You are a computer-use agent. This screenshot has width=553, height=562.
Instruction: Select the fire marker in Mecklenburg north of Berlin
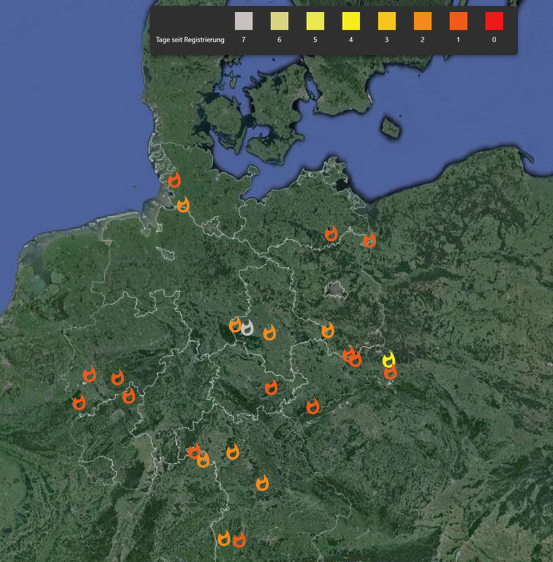pyautogui.click(x=331, y=233)
